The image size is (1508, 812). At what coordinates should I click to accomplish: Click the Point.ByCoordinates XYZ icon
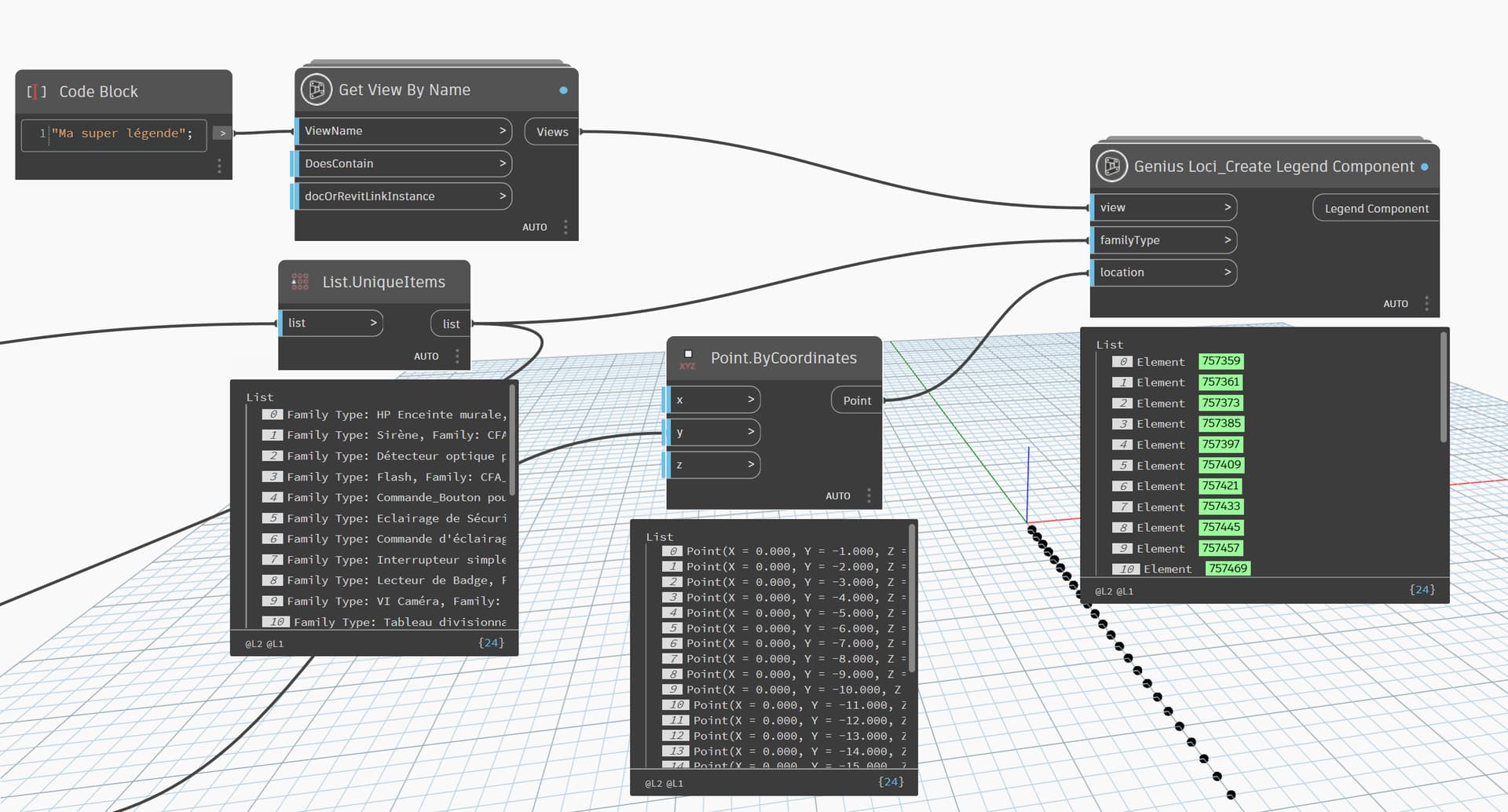(688, 359)
